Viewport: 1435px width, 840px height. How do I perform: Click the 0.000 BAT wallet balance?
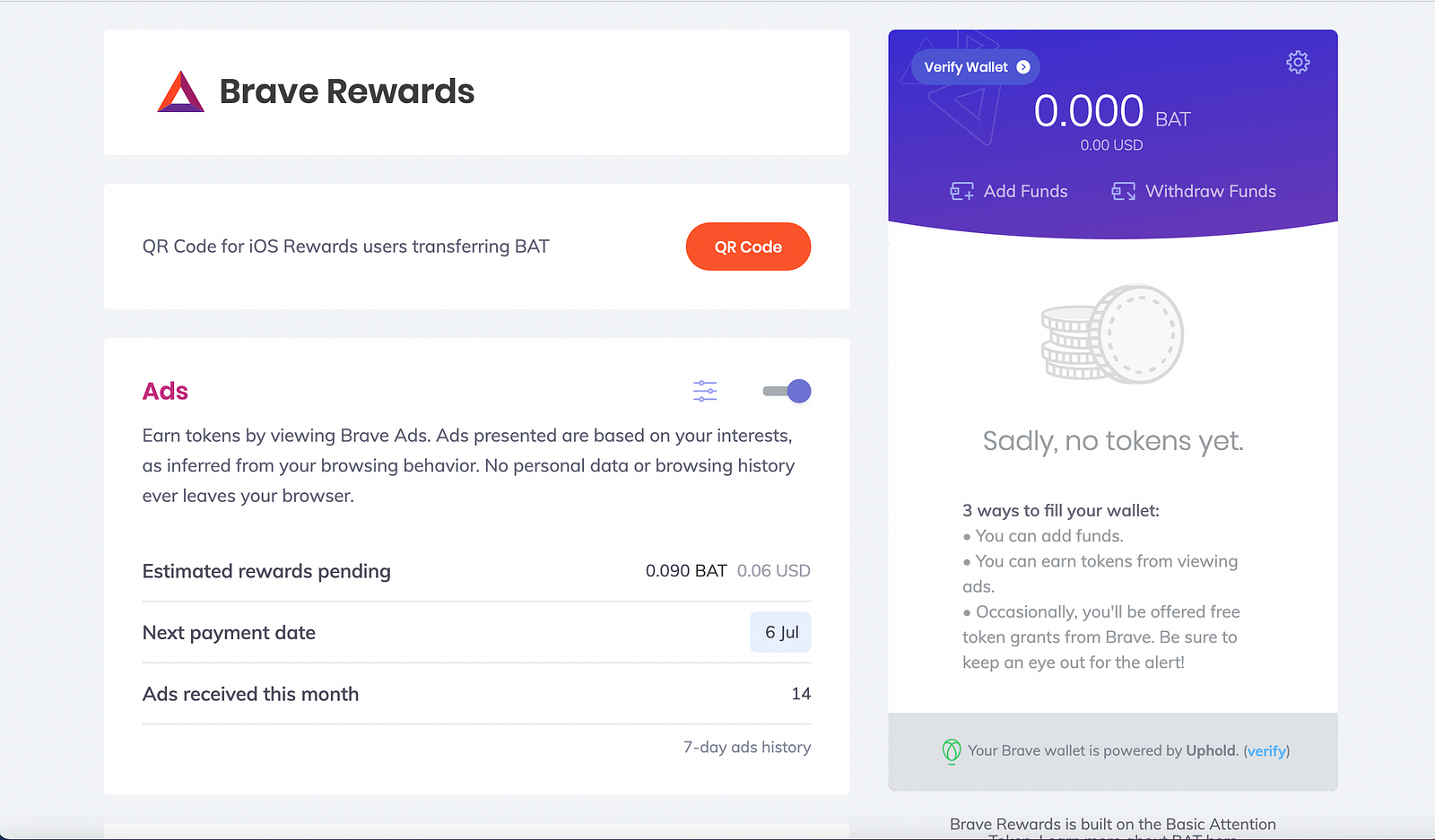1112,112
